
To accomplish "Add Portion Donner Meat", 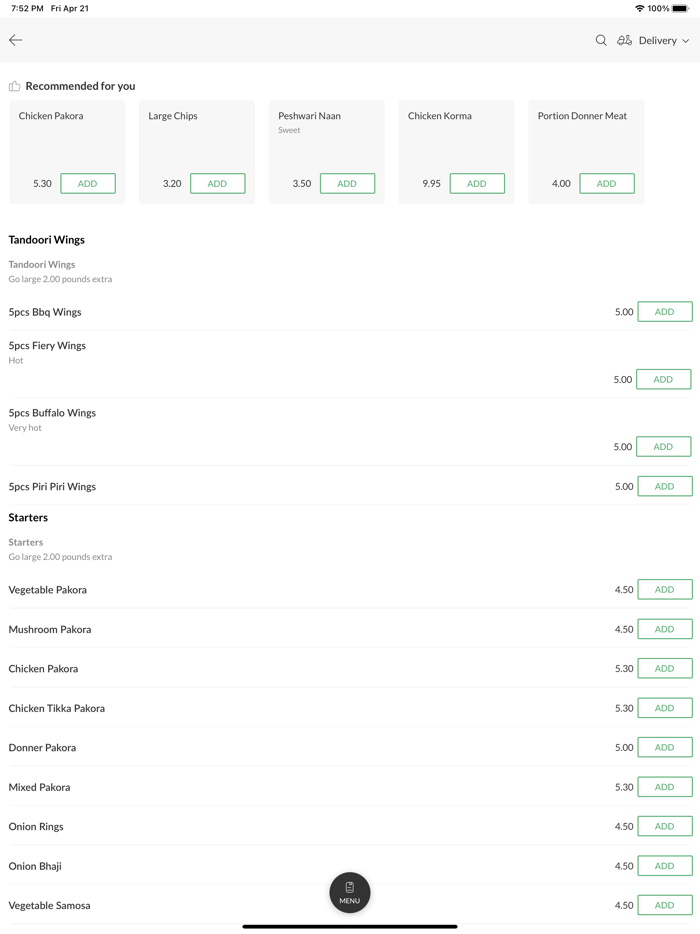I will click(x=606, y=183).
